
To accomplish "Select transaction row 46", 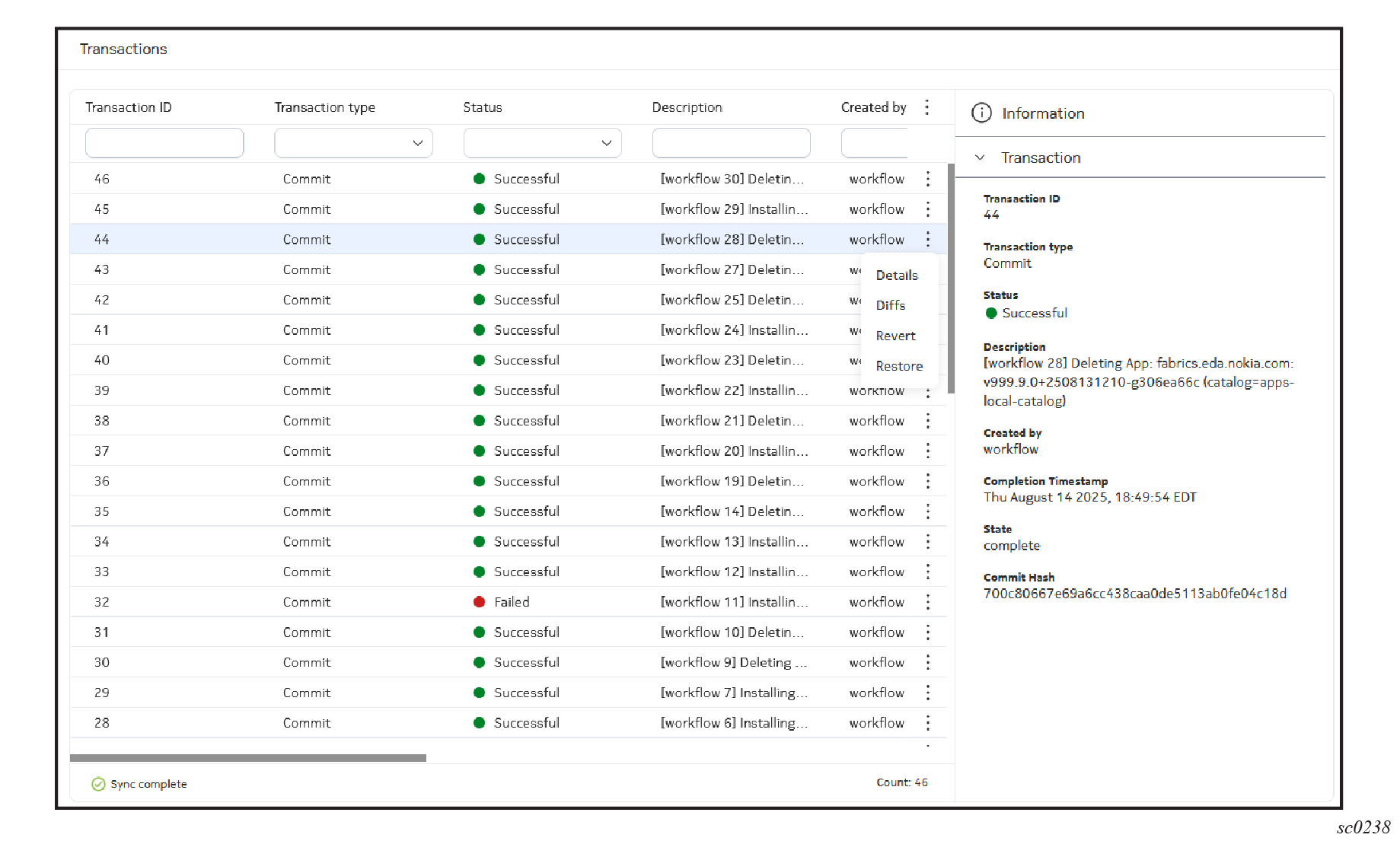I will (508, 179).
